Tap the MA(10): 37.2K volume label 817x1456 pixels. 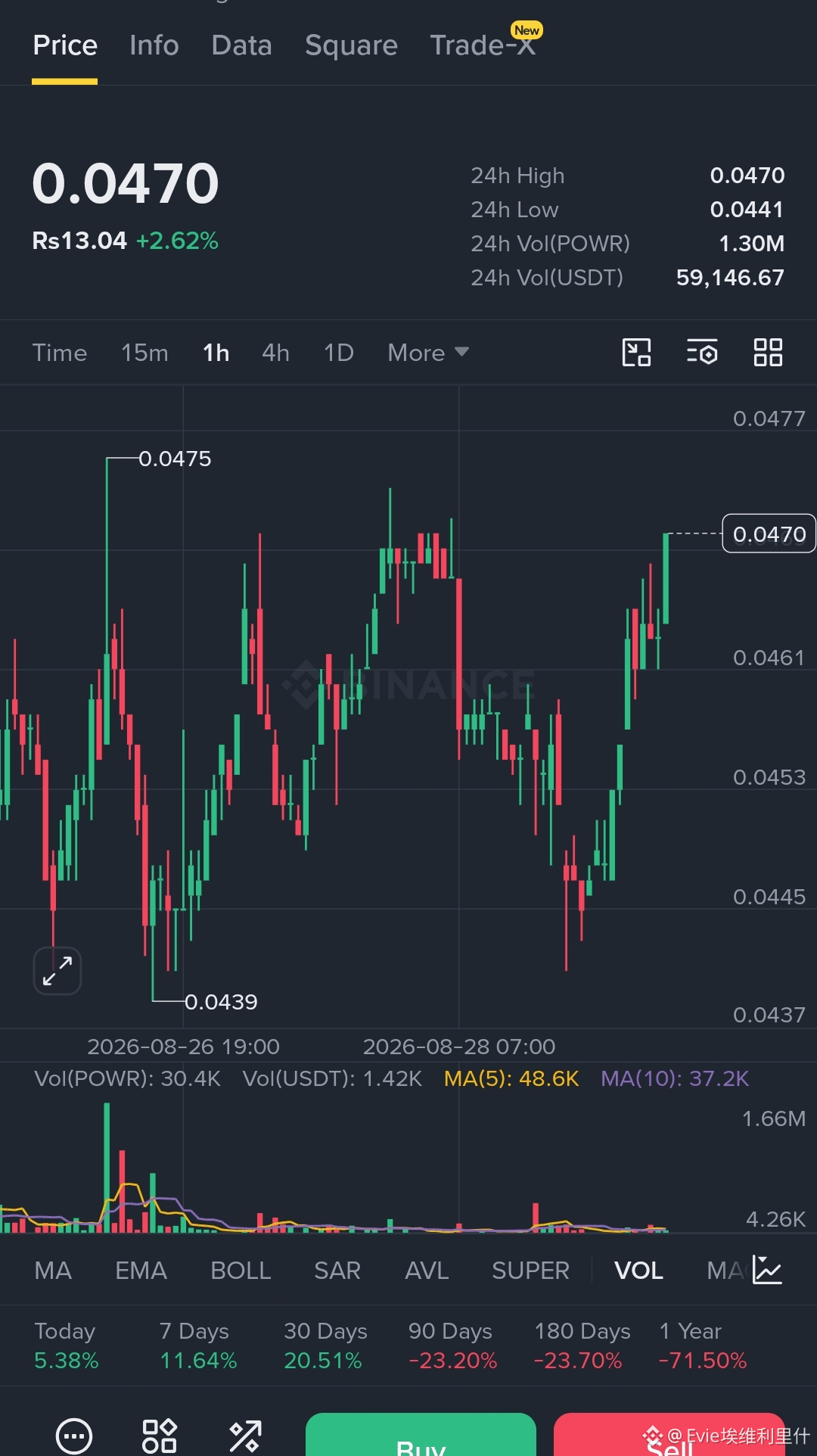tap(675, 1078)
